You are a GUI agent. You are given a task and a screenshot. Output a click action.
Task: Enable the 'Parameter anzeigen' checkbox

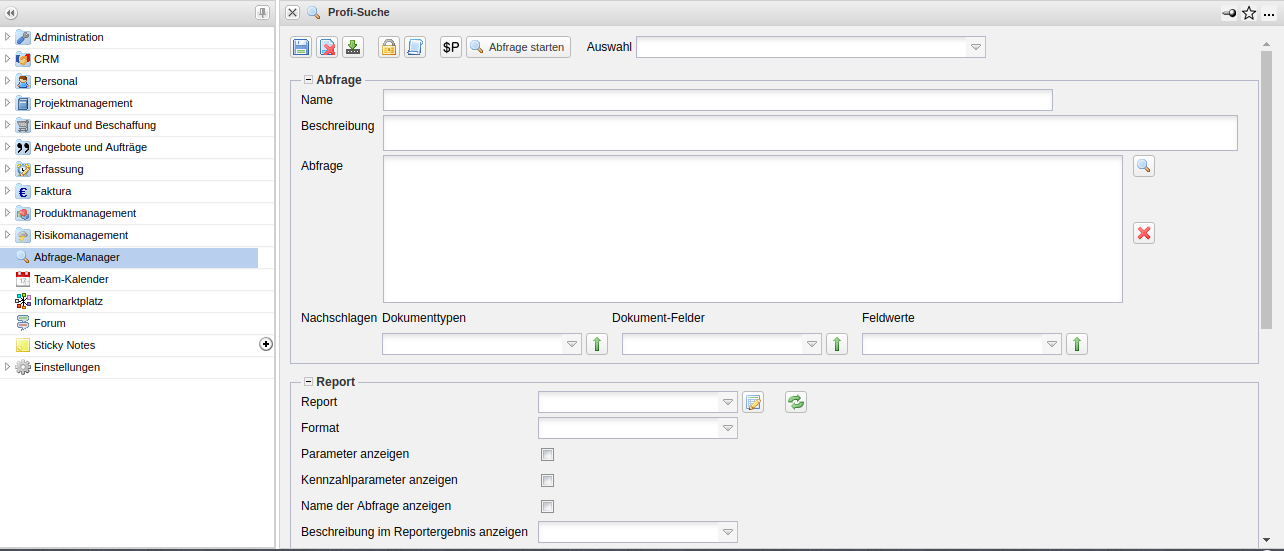tap(547, 455)
